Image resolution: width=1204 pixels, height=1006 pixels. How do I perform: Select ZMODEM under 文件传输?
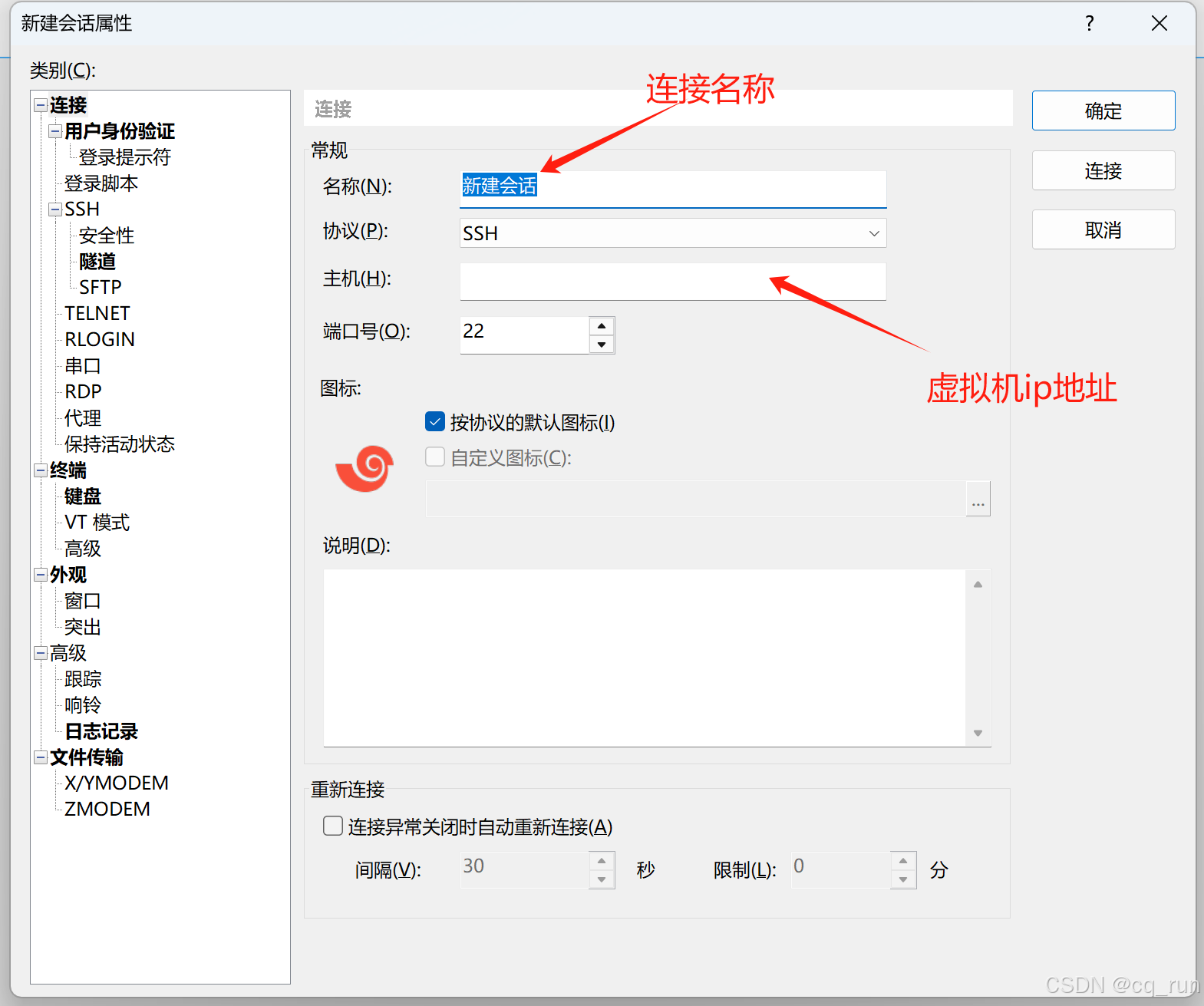point(107,809)
